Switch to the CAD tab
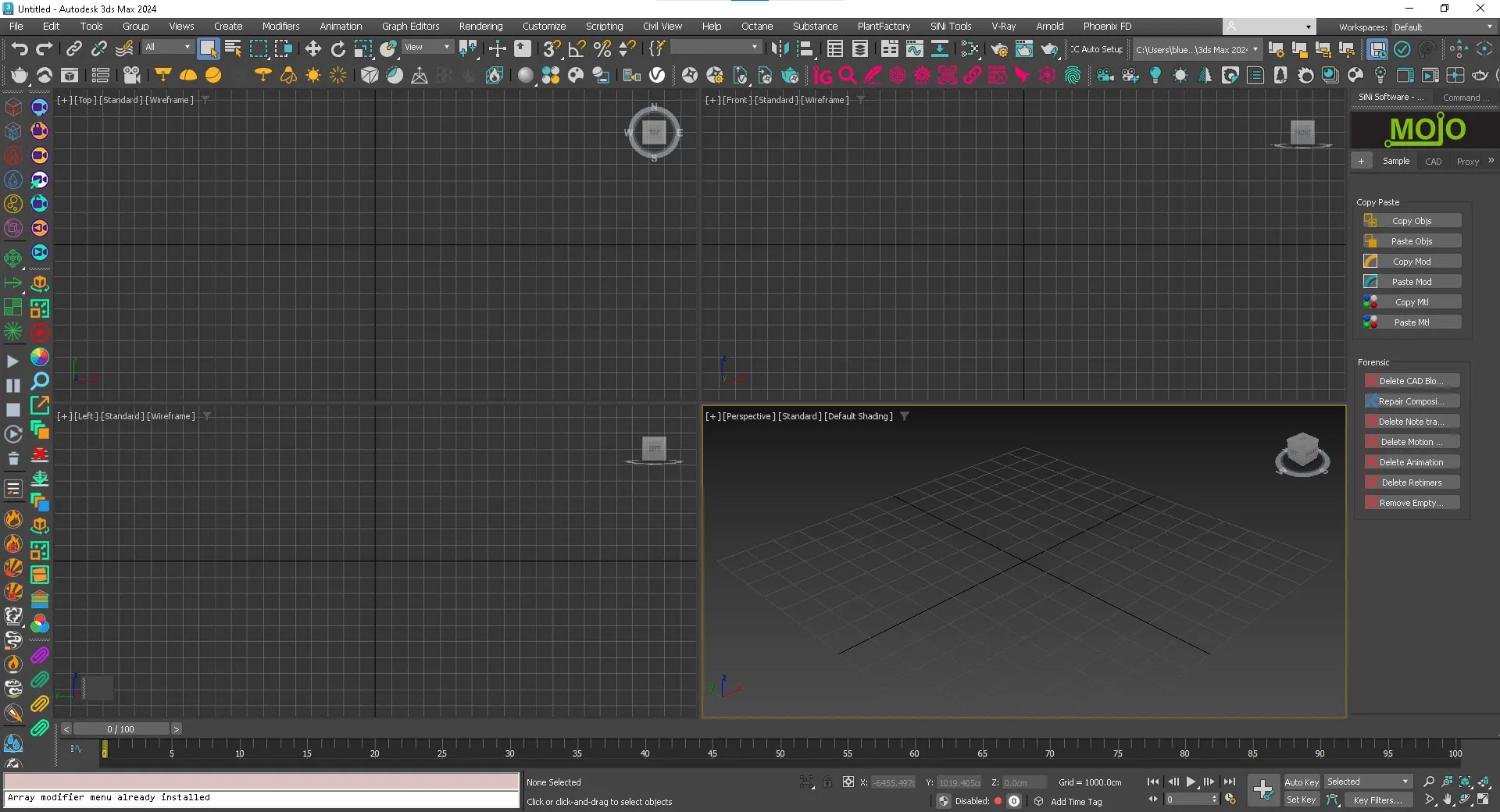Viewport: 1500px width, 812px height. pos(1433,162)
